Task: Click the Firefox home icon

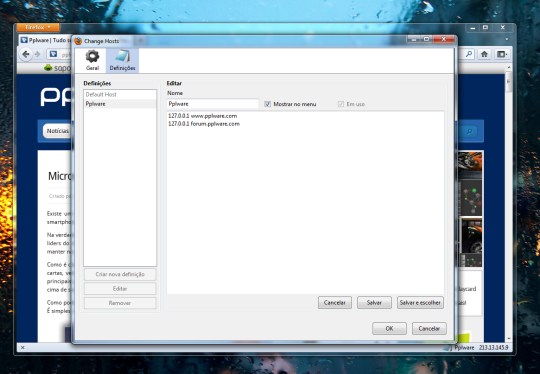Action: (x=485, y=54)
